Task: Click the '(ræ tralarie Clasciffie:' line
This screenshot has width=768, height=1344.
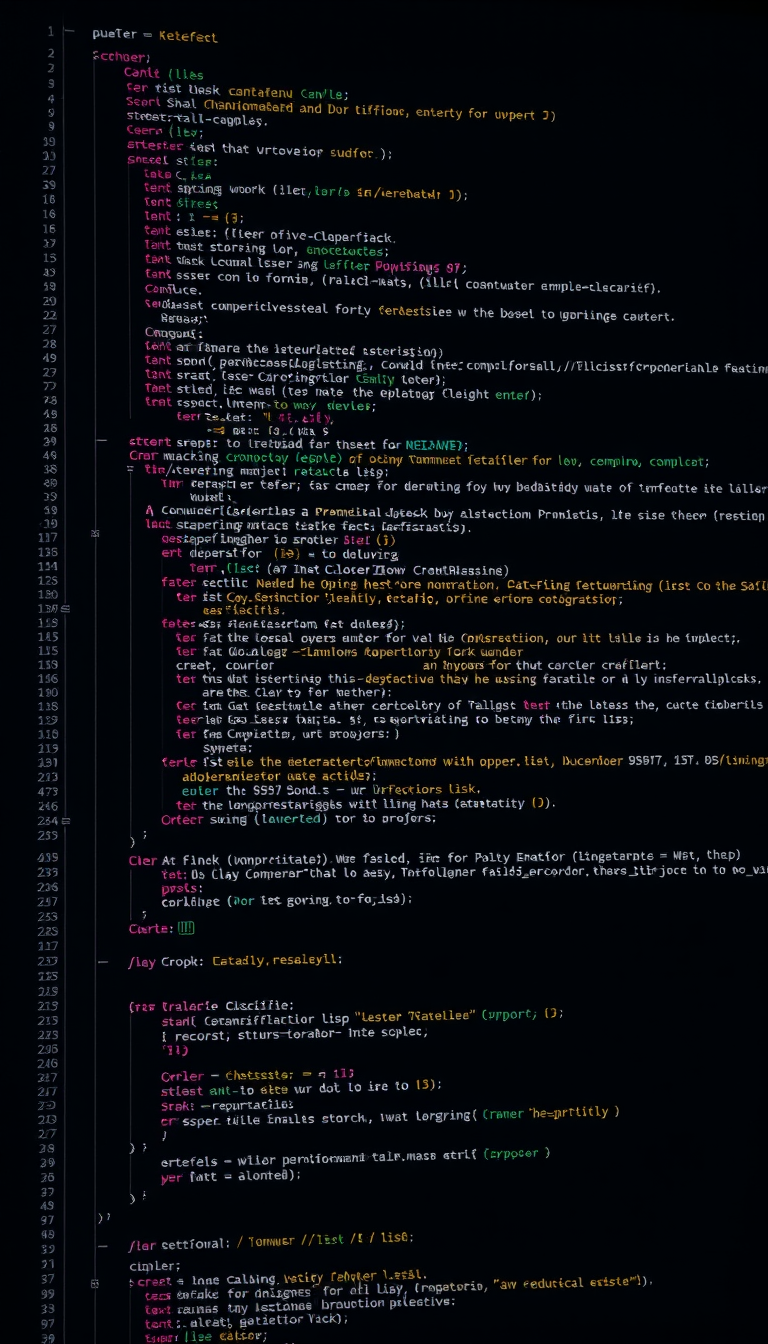Action: (211, 1006)
